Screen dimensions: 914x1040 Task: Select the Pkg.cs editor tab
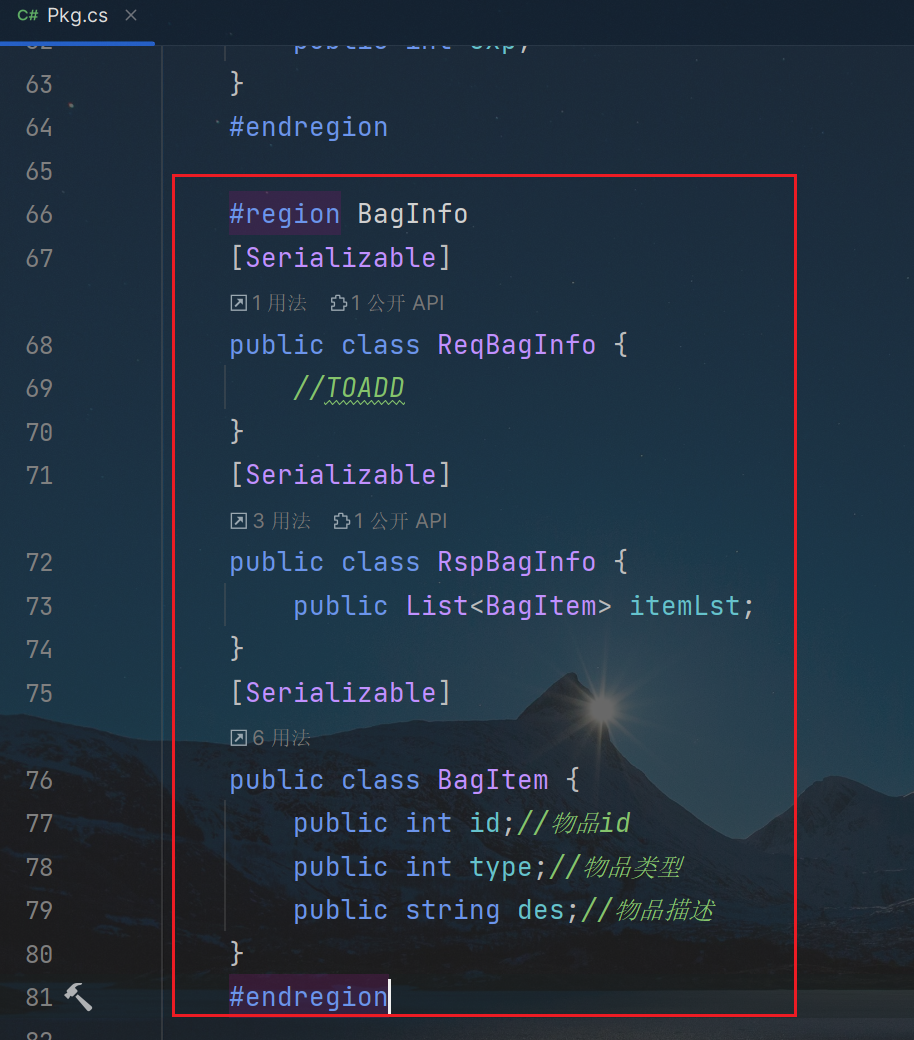pyautogui.click(x=78, y=16)
